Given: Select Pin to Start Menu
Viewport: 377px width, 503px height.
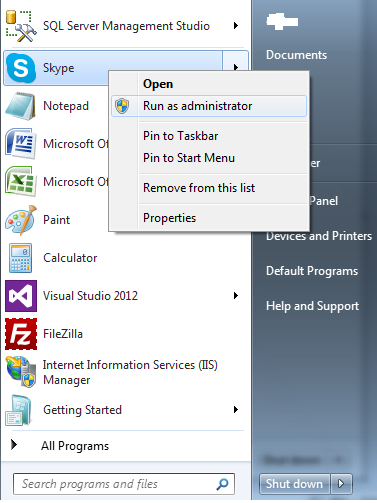Looking at the screenshot, I should pyautogui.click(x=209, y=158).
